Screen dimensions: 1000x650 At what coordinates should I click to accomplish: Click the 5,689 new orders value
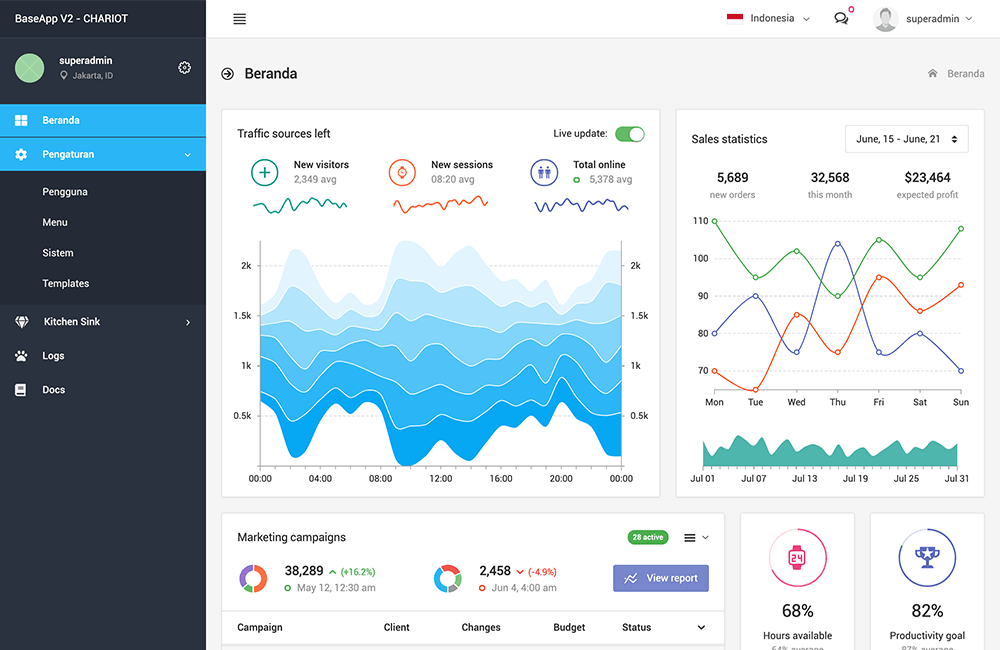(x=732, y=178)
